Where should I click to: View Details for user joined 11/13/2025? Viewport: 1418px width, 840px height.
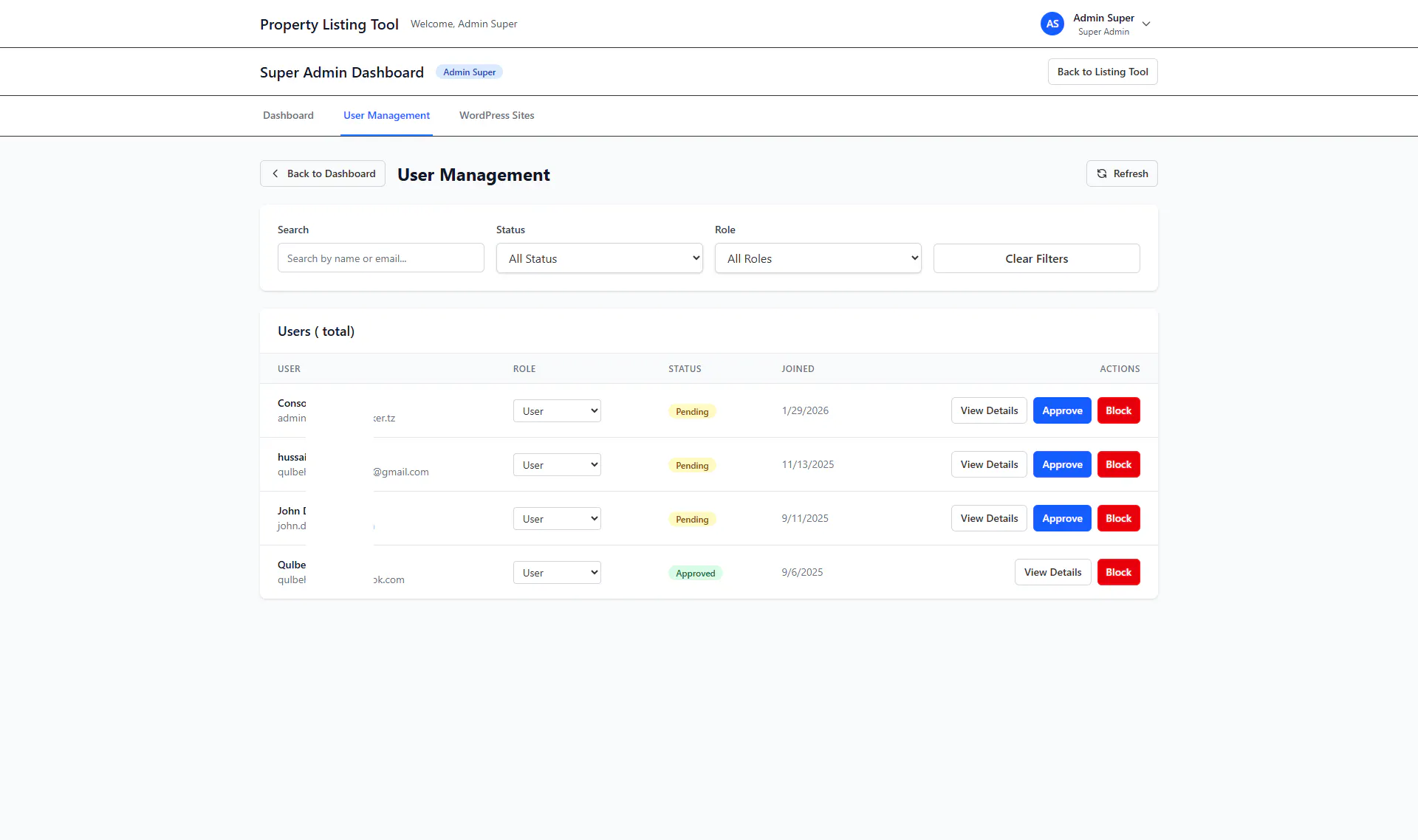(989, 464)
